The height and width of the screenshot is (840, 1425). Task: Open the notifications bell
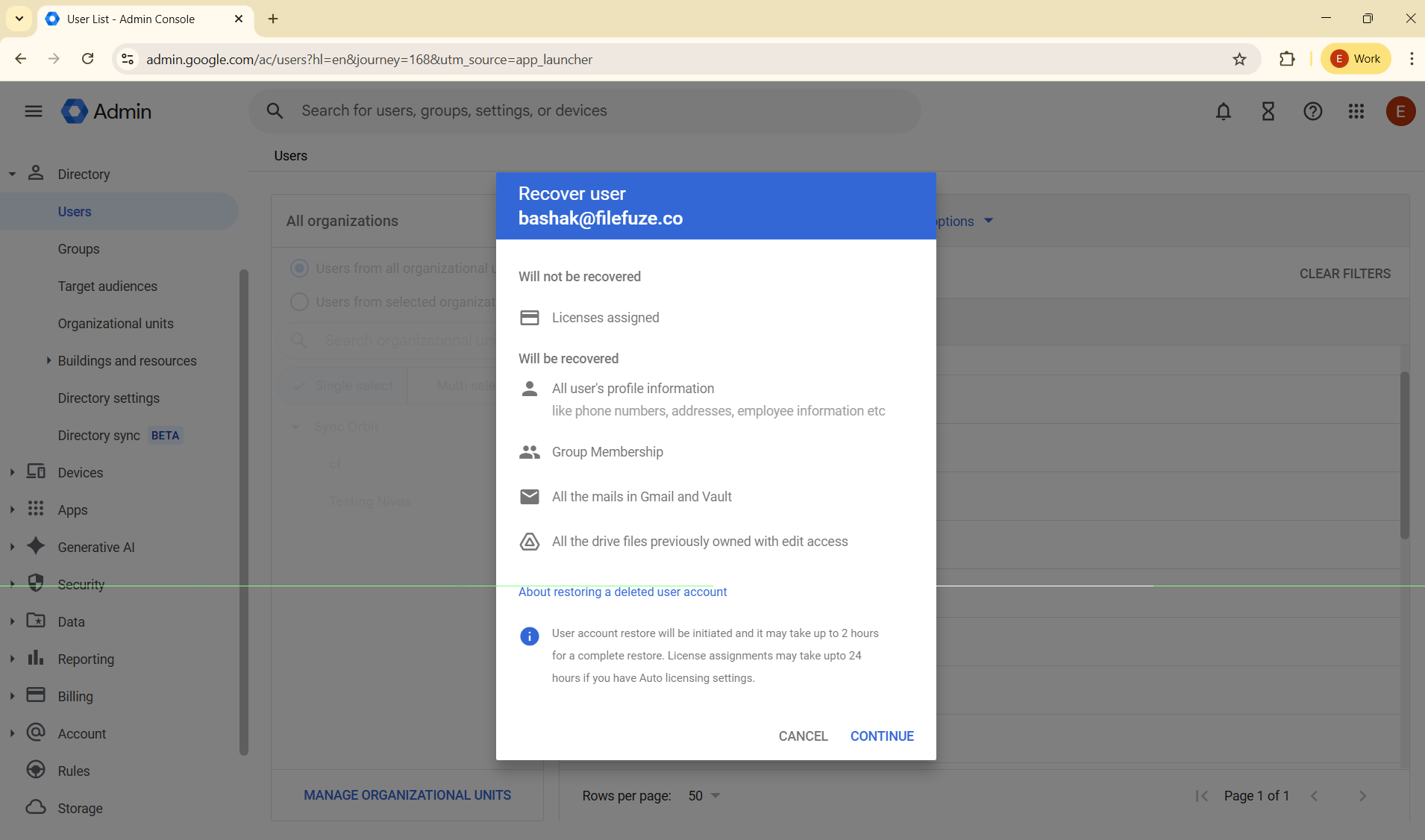click(x=1224, y=111)
